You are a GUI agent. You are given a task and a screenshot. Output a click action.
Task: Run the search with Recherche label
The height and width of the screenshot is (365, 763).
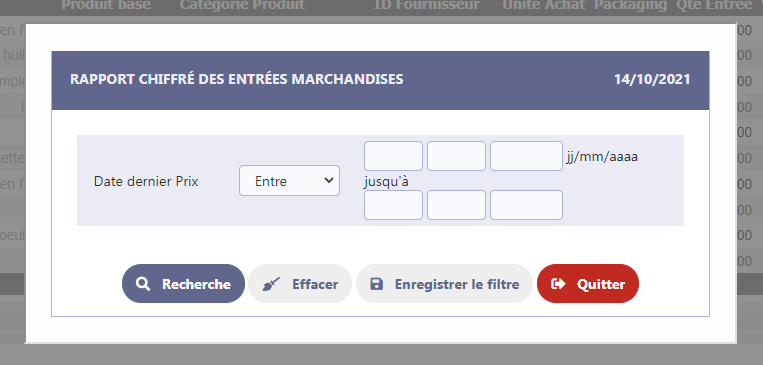click(x=196, y=284)
